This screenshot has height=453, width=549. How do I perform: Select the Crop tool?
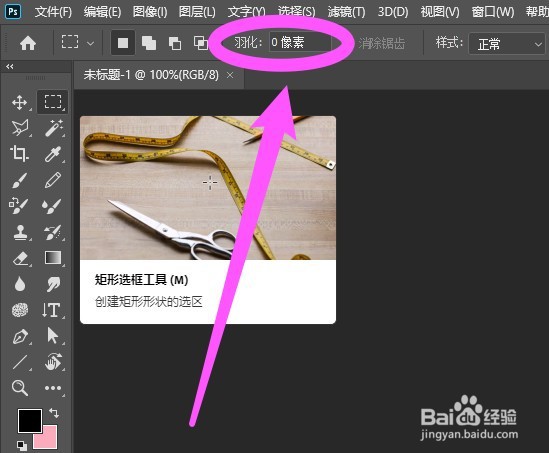coord(20,154)
